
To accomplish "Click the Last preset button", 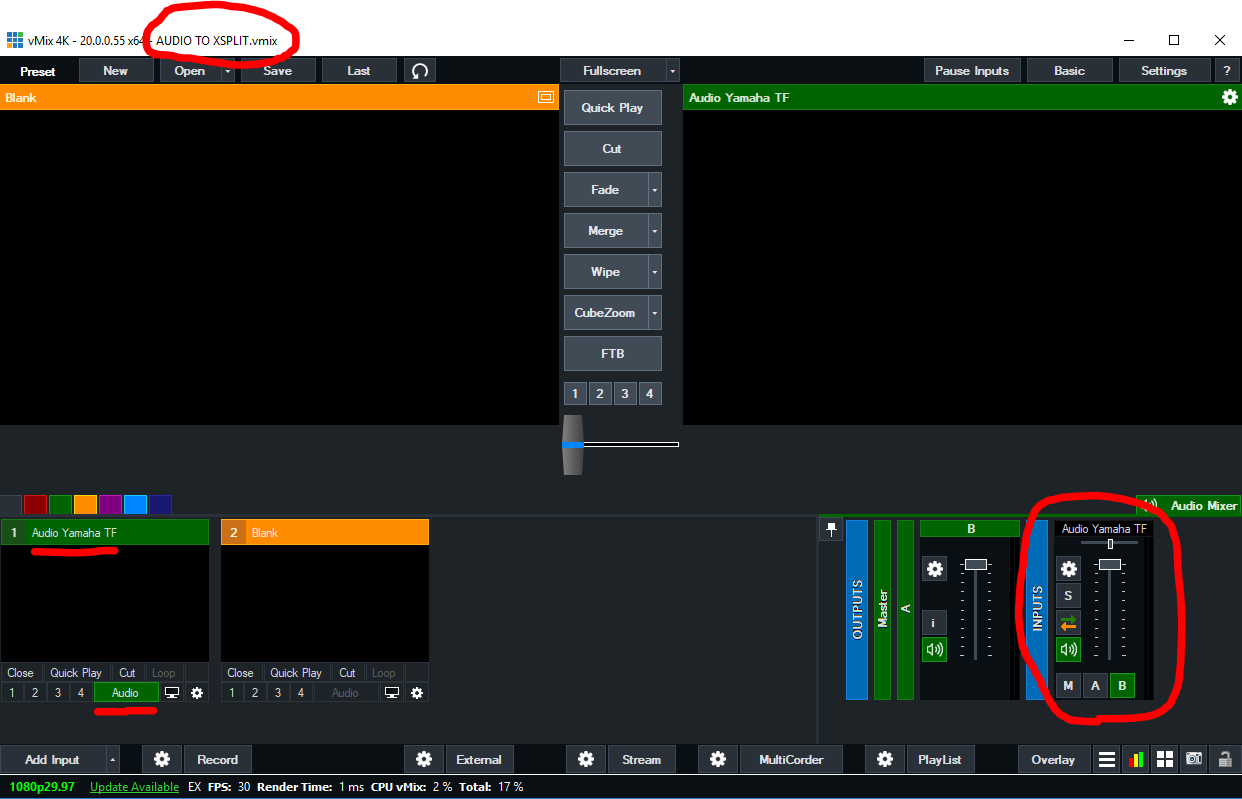I will [359, 70].
